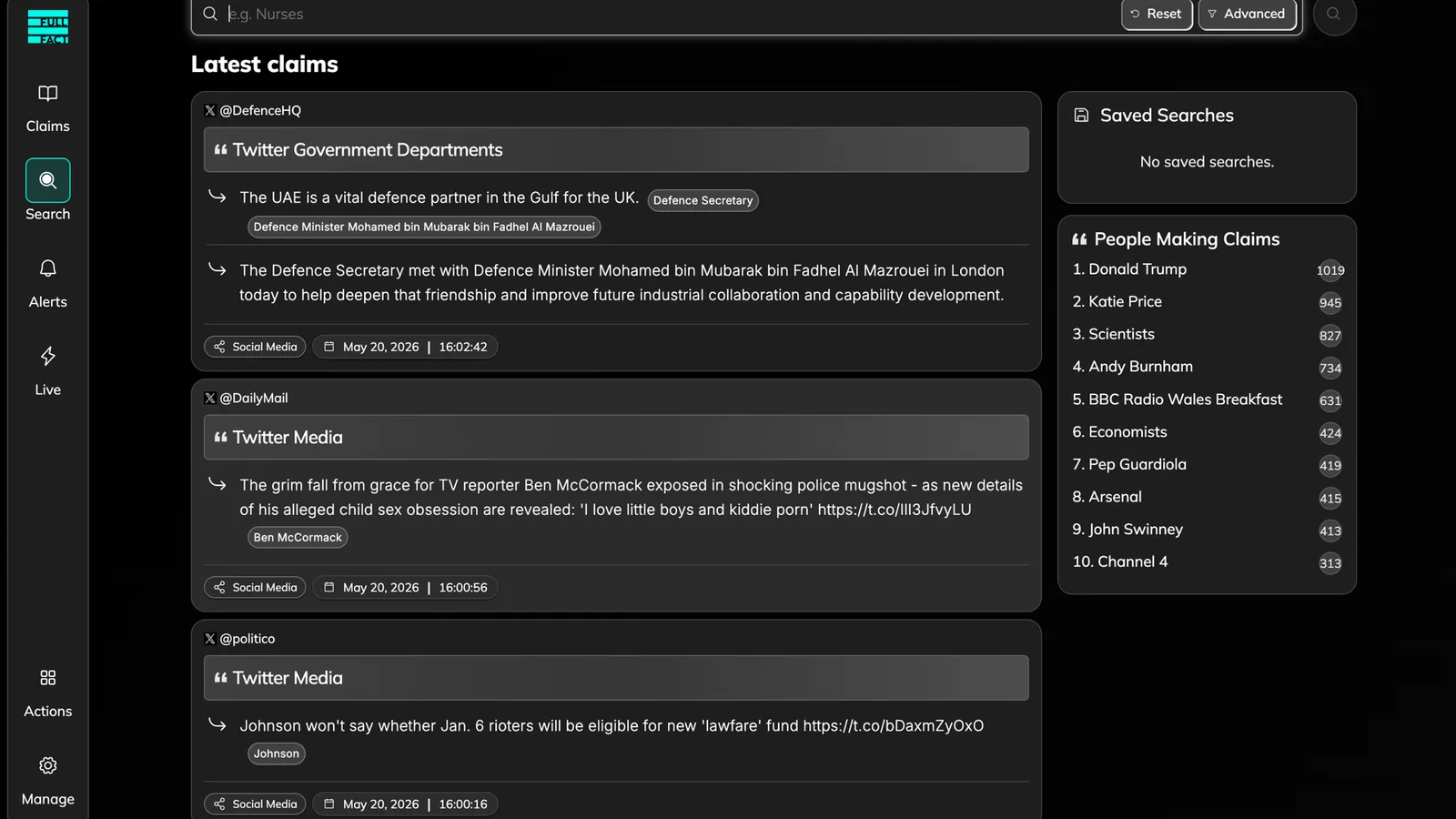This screenshot has width=1456, height=819.
Task: Select the Defence Minister Mohamed bin Mubarak tag
Action: [x=424, y=227]
